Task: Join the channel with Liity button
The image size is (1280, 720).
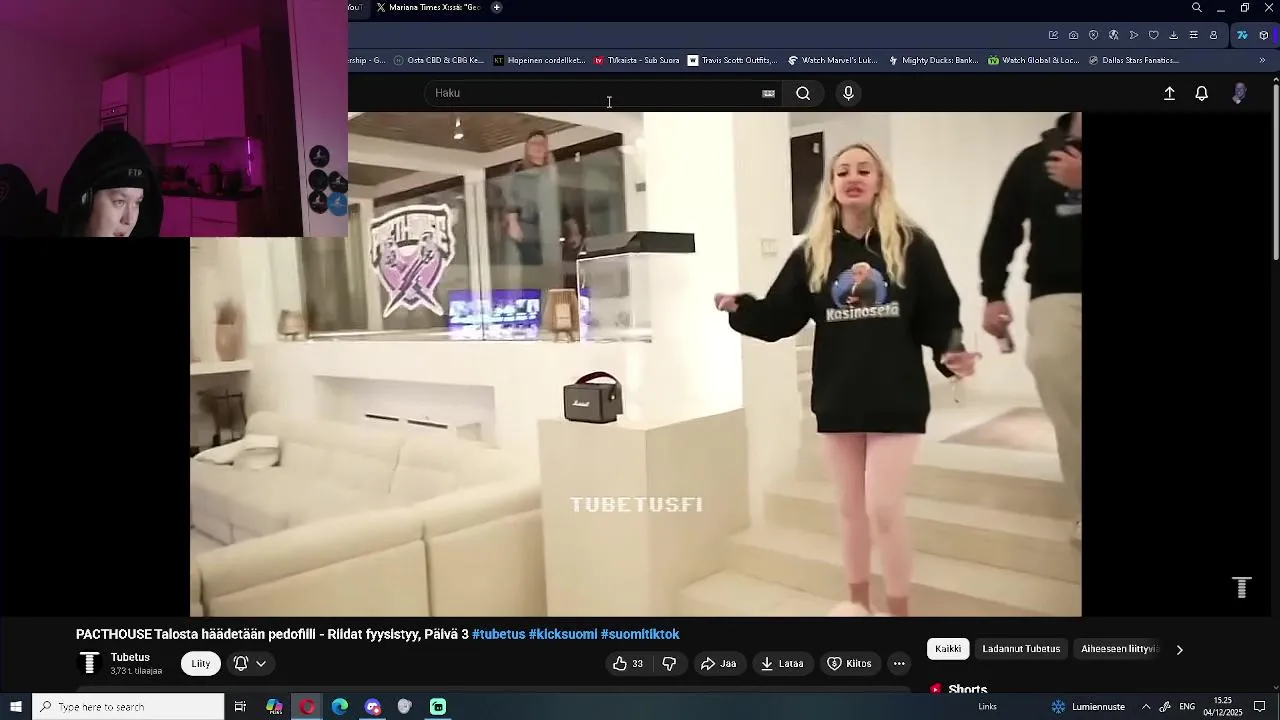Action: point(201,663)
